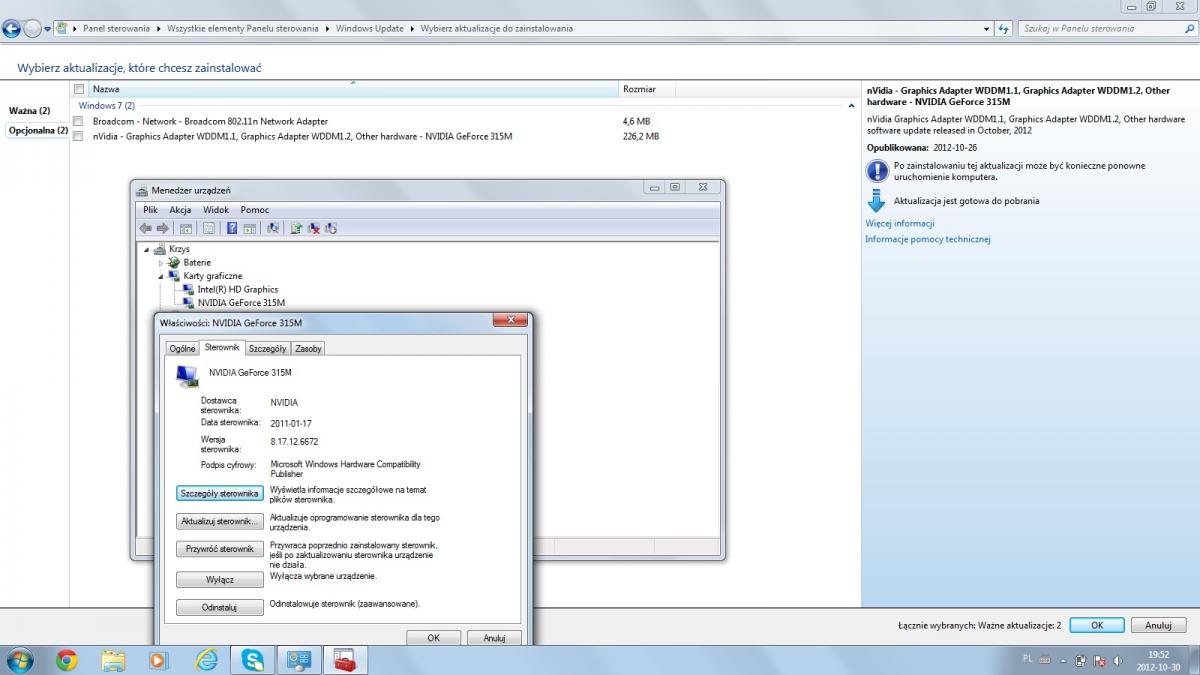
Task: Open Internet Explorer from taskbar
Action: [x=206, y=660]
